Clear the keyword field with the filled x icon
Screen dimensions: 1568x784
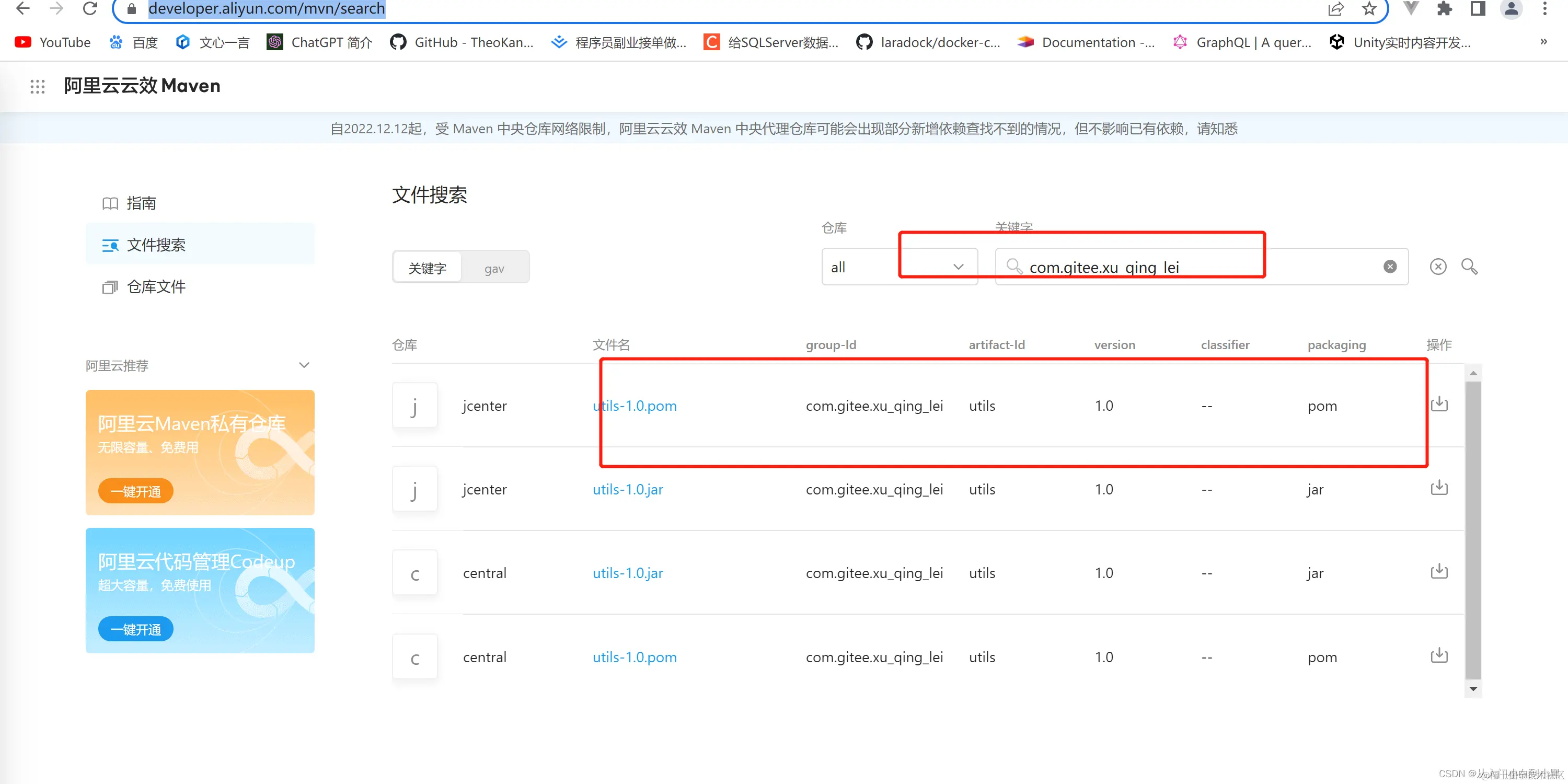pos(1390,267)
